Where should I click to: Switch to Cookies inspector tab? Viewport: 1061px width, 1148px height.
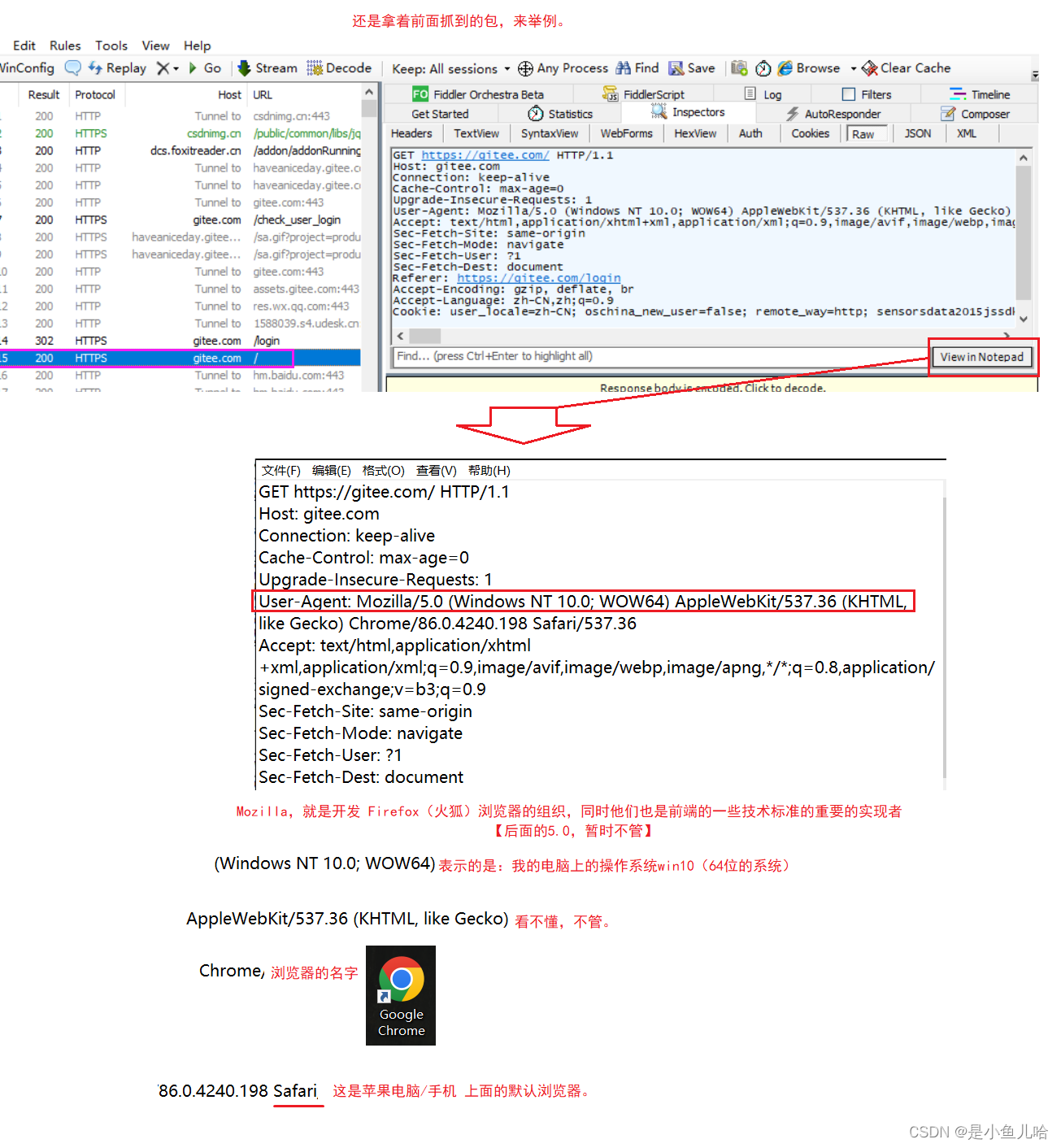click(811, 133)
